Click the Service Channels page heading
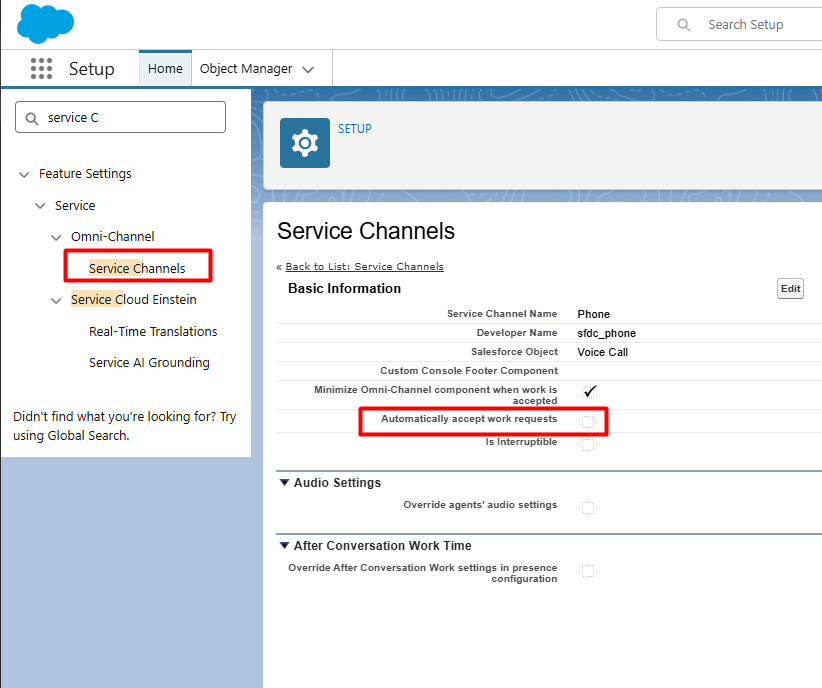The width and height of the screenshot is (822, 688). pyautogui.click(x=366, y=231)
